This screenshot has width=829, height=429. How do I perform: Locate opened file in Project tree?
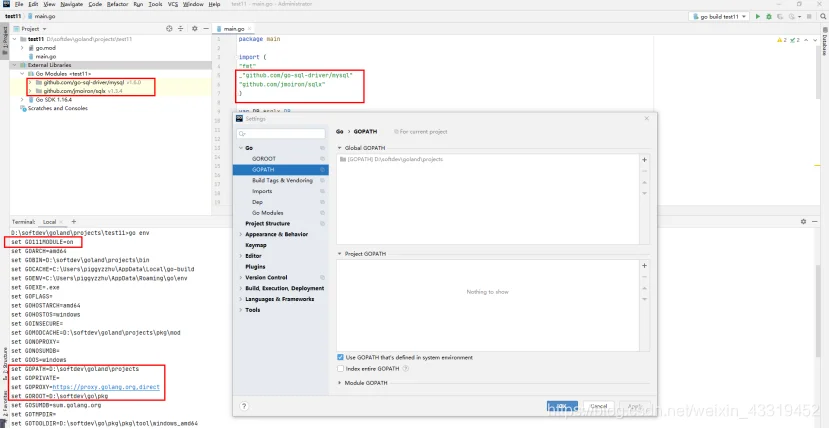(169, 29)
